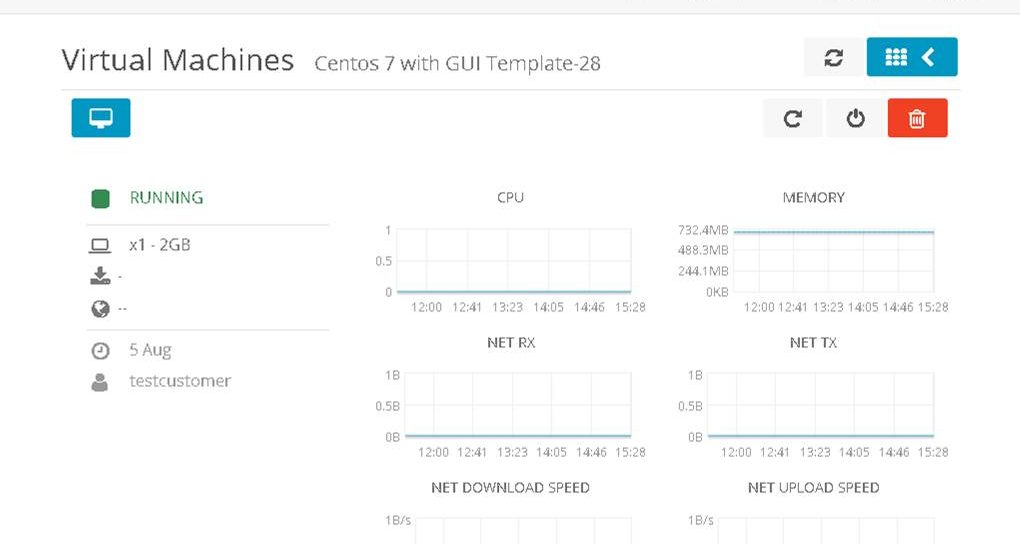This screenshot has height=544, width=1020.
Task: Click inside the NET TX chart
Action: (x=820, y=405)
